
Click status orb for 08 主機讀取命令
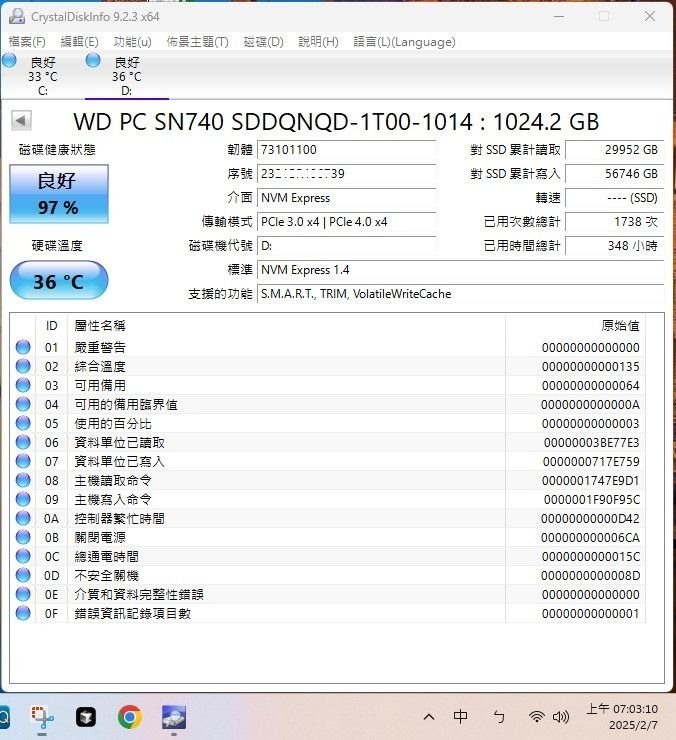23,480
